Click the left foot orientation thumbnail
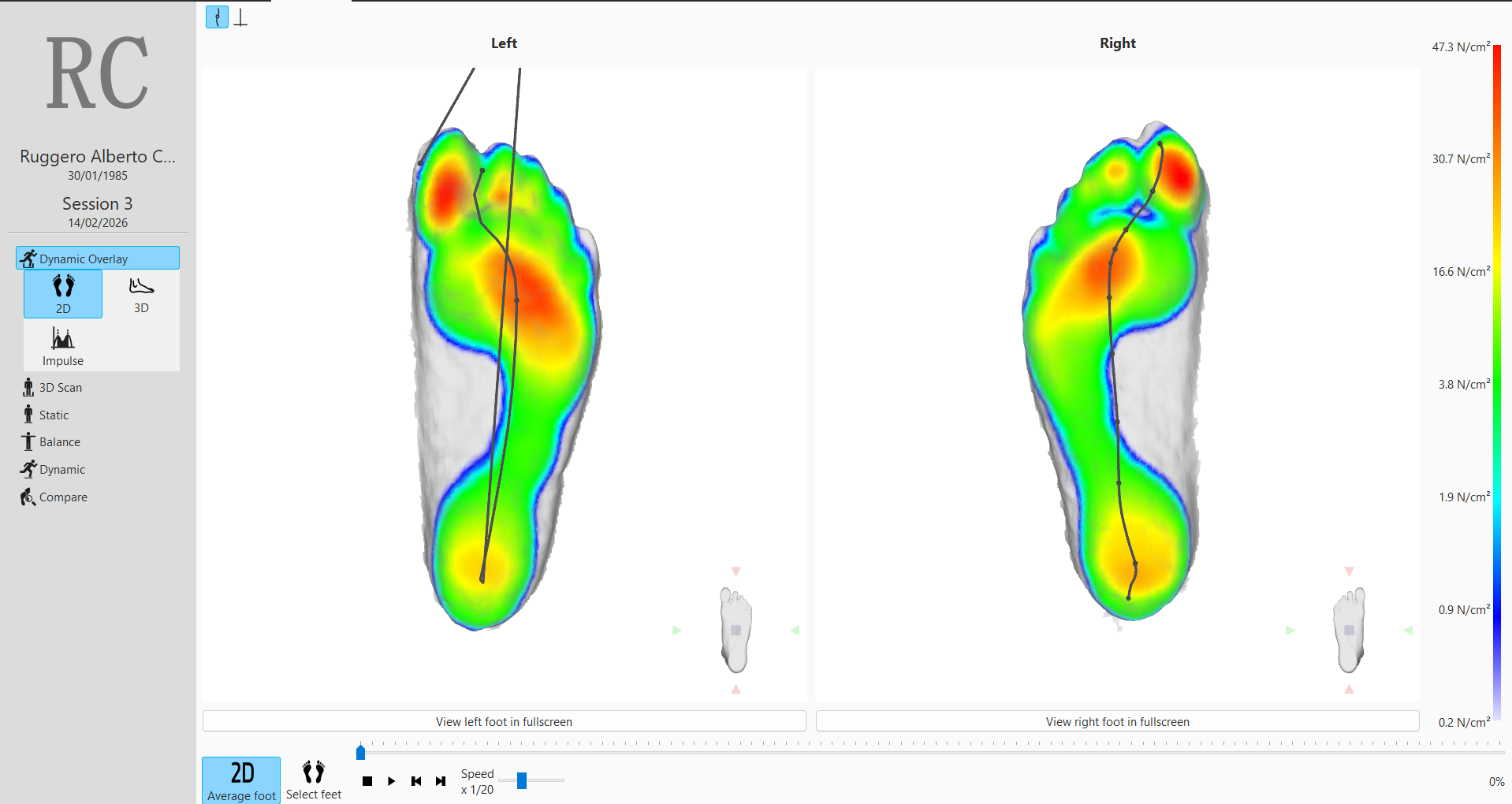The height and width of the screenshot is (804, 1512). coord(736,630)
